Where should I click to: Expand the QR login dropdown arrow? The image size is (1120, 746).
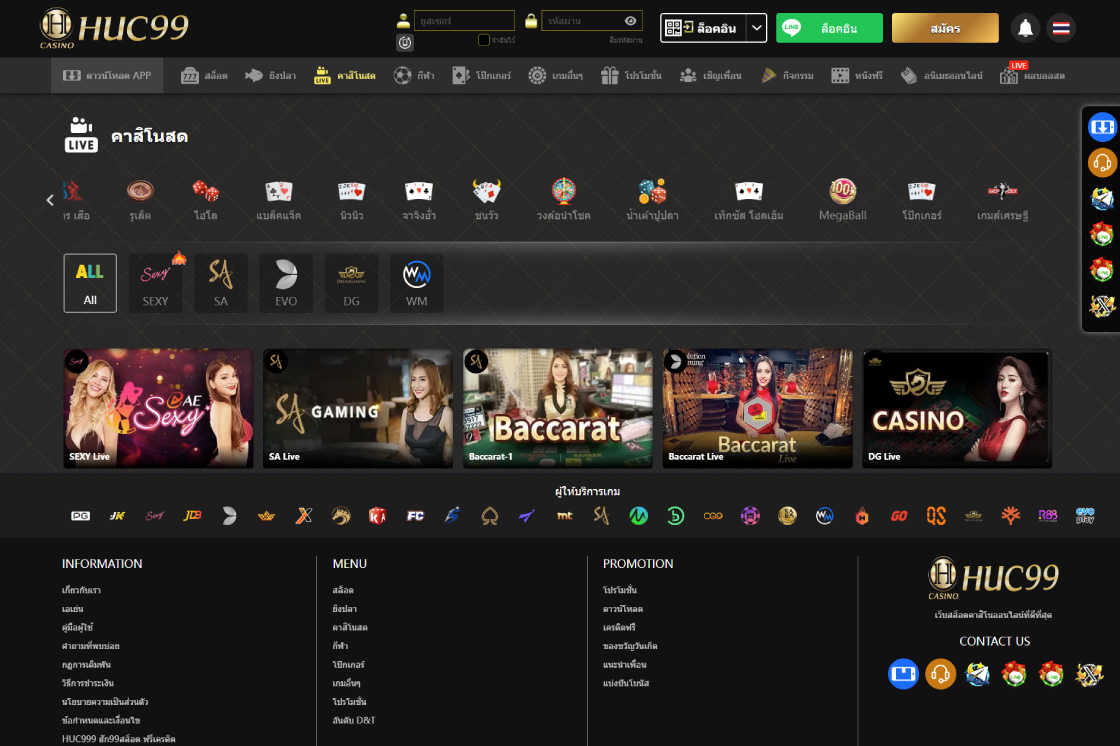(756, 29)
